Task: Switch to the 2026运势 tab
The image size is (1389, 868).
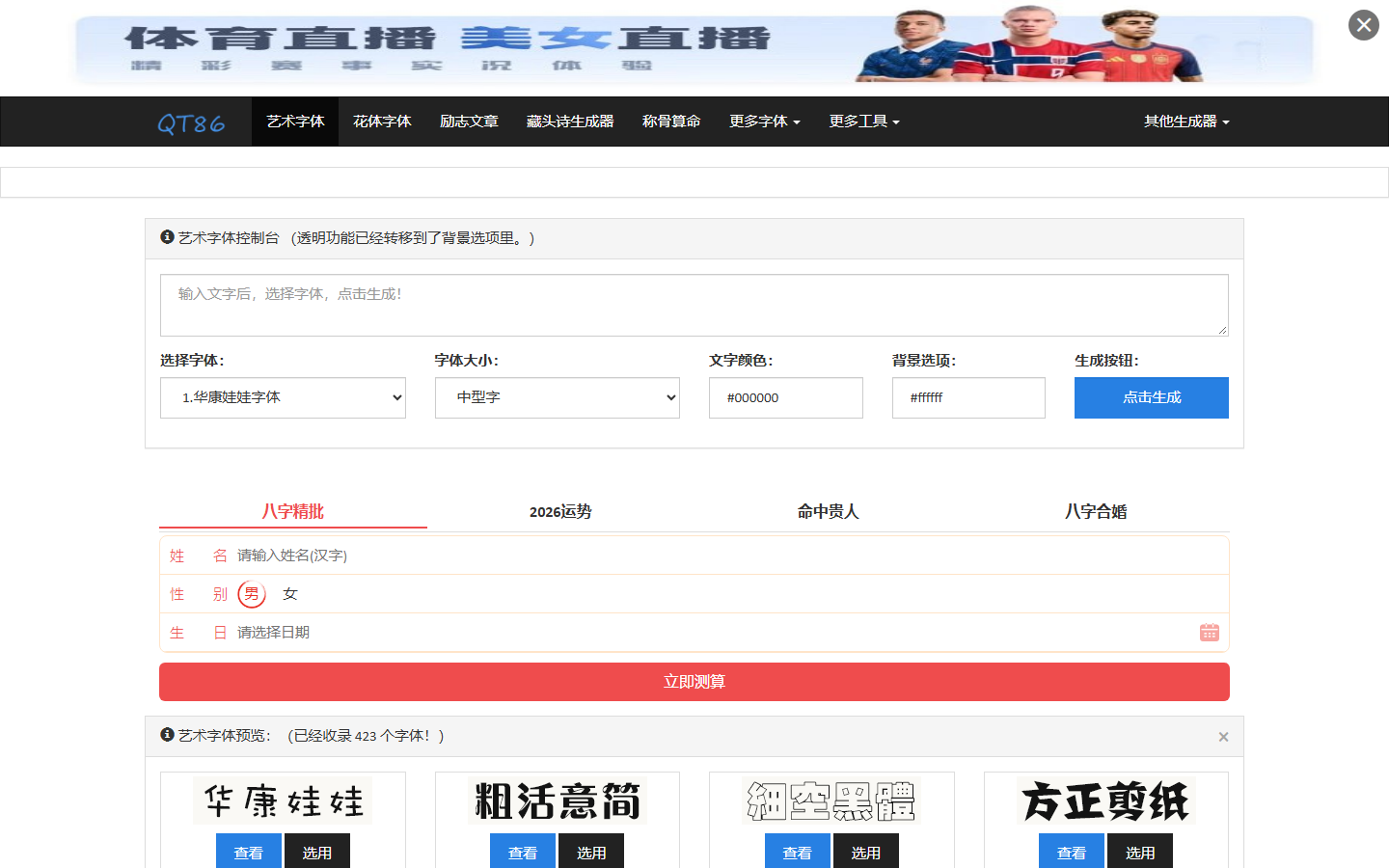Action: [x=560, y=511]
